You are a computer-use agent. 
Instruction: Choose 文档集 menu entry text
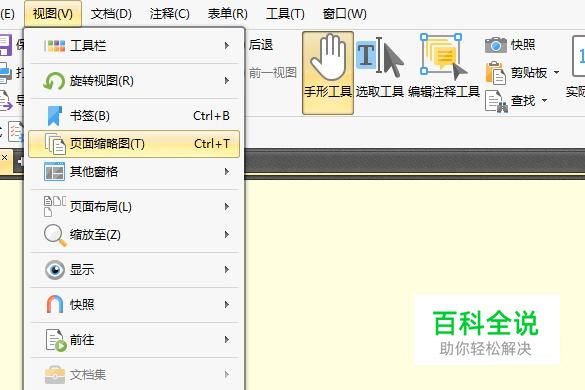pos(88,374)
